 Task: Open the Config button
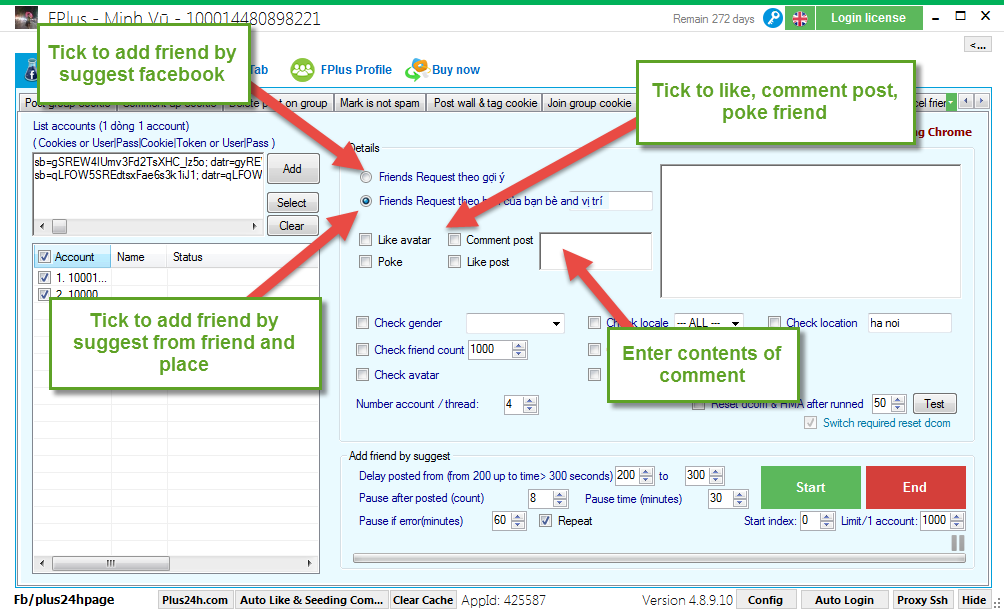tap(765, 600)
